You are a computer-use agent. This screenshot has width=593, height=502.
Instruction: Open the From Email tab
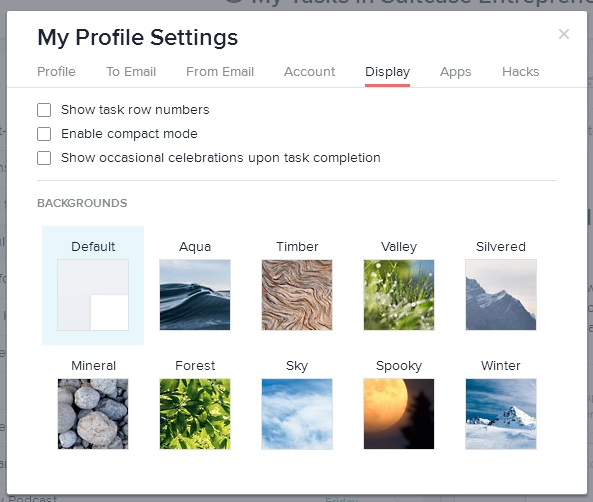click(220, 71)
